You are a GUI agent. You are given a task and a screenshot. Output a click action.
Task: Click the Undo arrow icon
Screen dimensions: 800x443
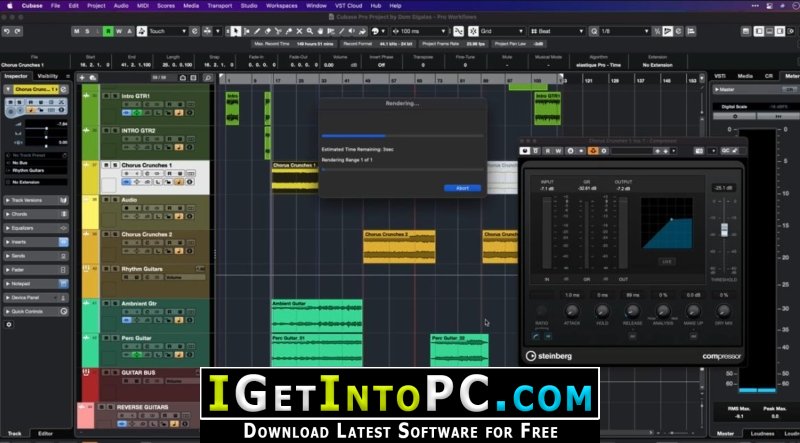point(7,31)
